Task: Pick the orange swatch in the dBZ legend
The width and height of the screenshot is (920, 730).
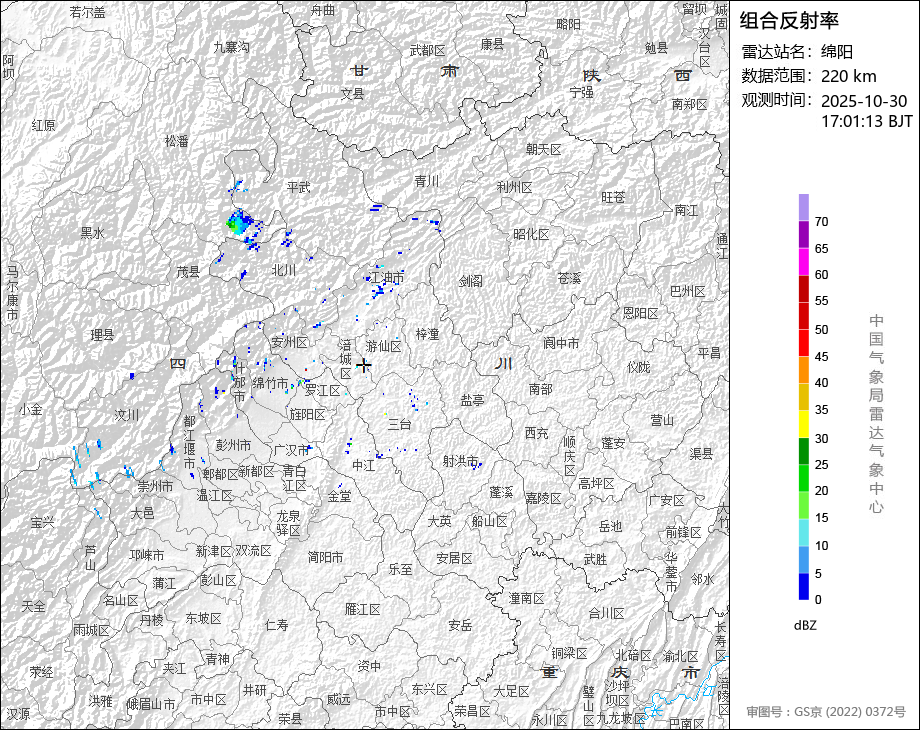Action: click(x=804, y=369)
